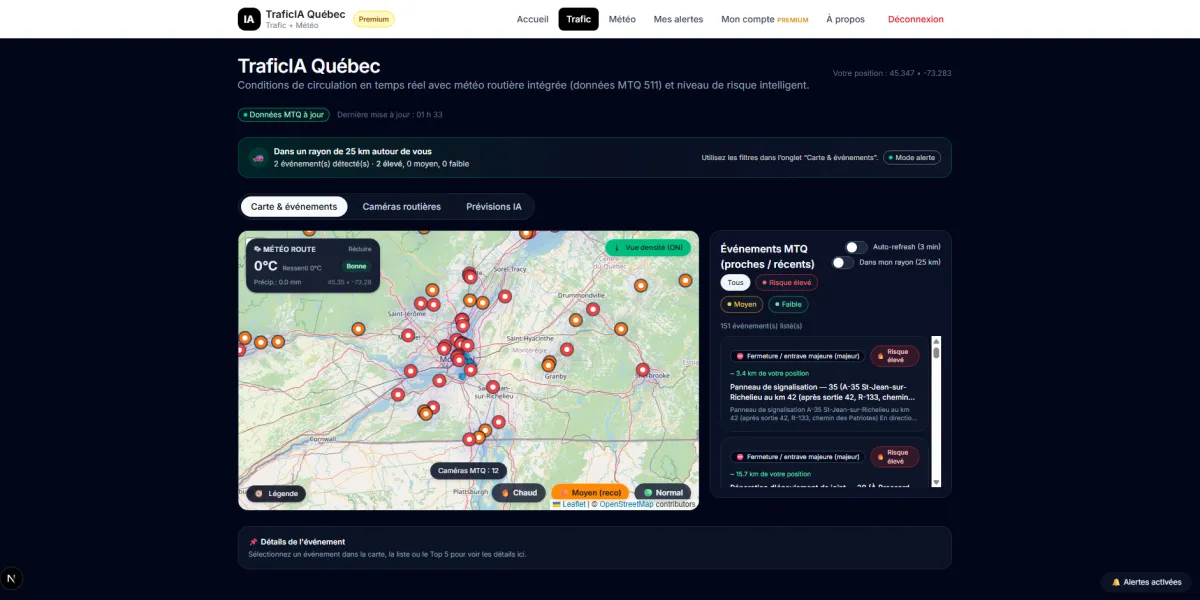The image size is (1200, 600).
Task: Go to the Accueil nav item
Action: click(x=532, y=19)
